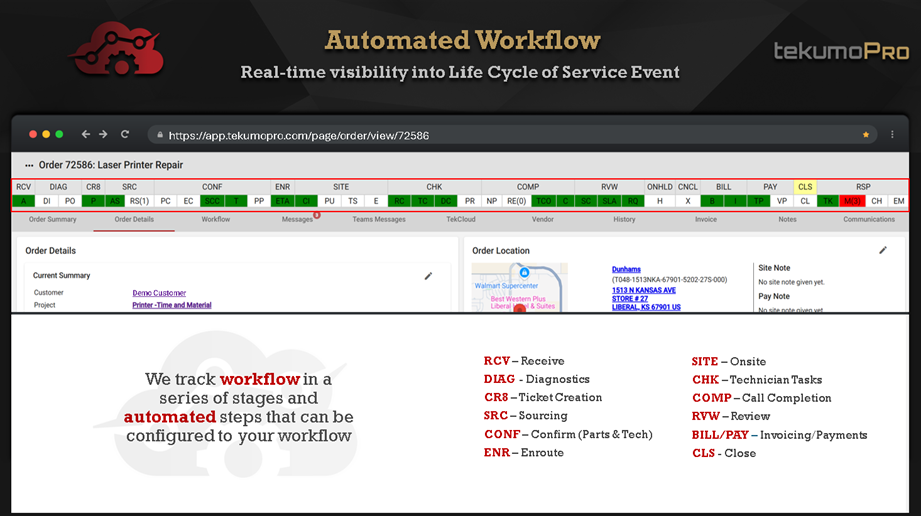Edit Order Location with pencil icon

click(883, 250)
